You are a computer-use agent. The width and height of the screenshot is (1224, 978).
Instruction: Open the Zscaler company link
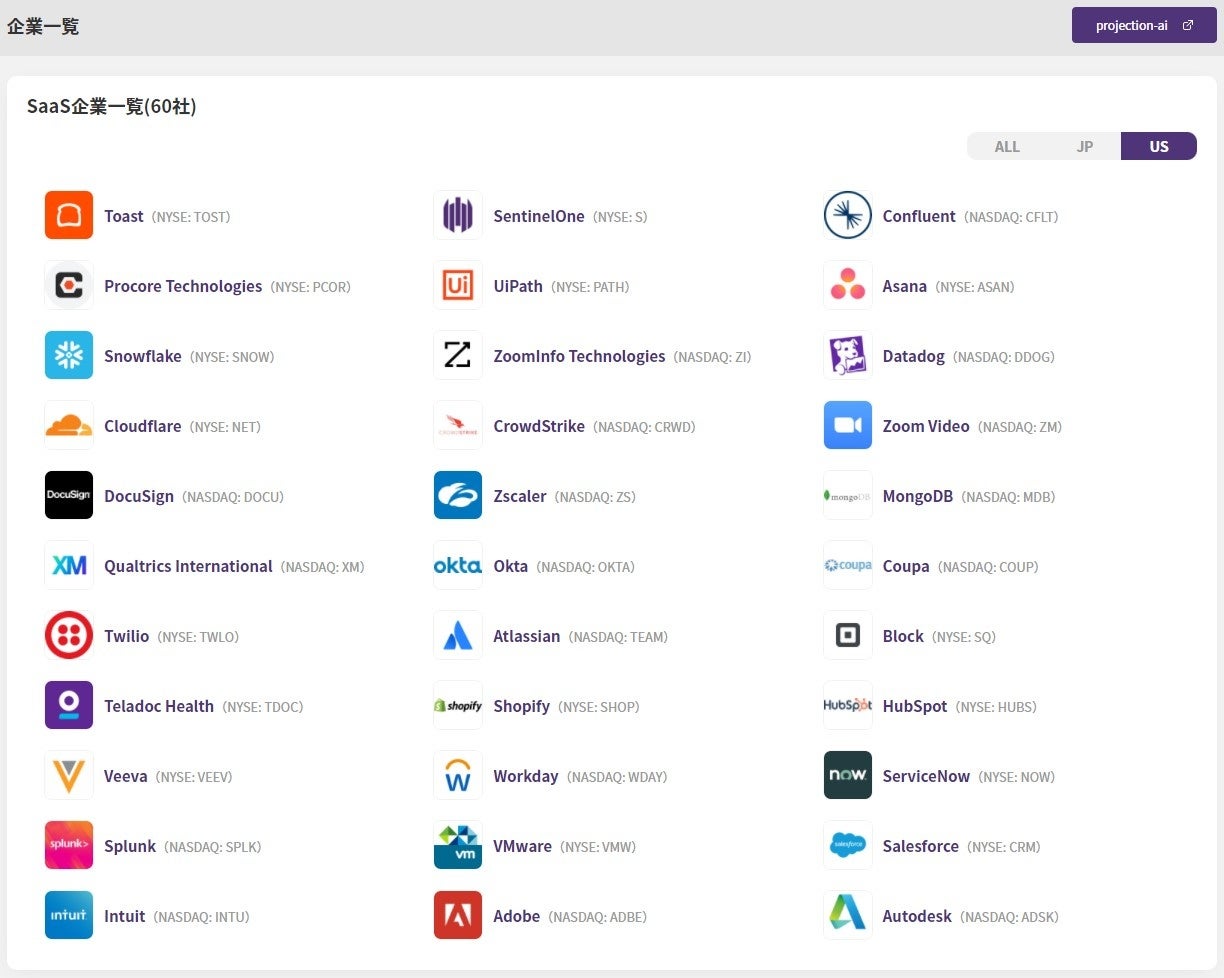(x=520, y=496)
